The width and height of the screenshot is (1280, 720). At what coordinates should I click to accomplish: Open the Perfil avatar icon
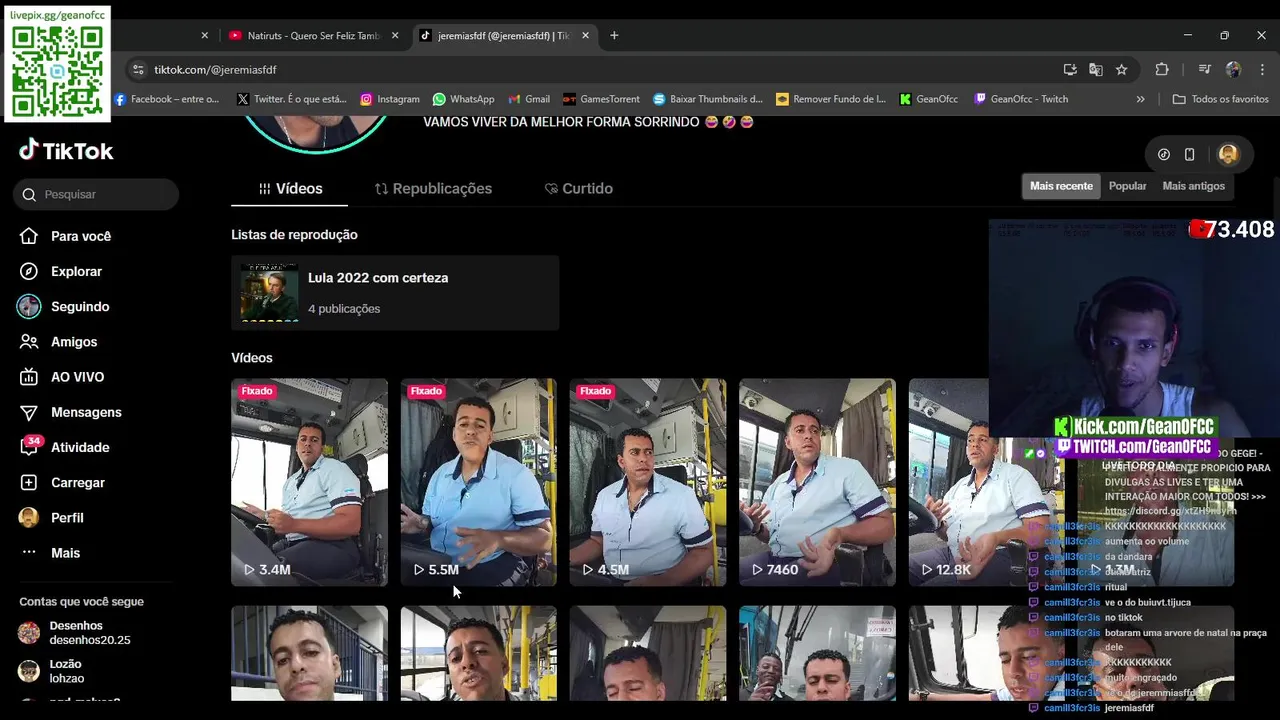[29, 517]
